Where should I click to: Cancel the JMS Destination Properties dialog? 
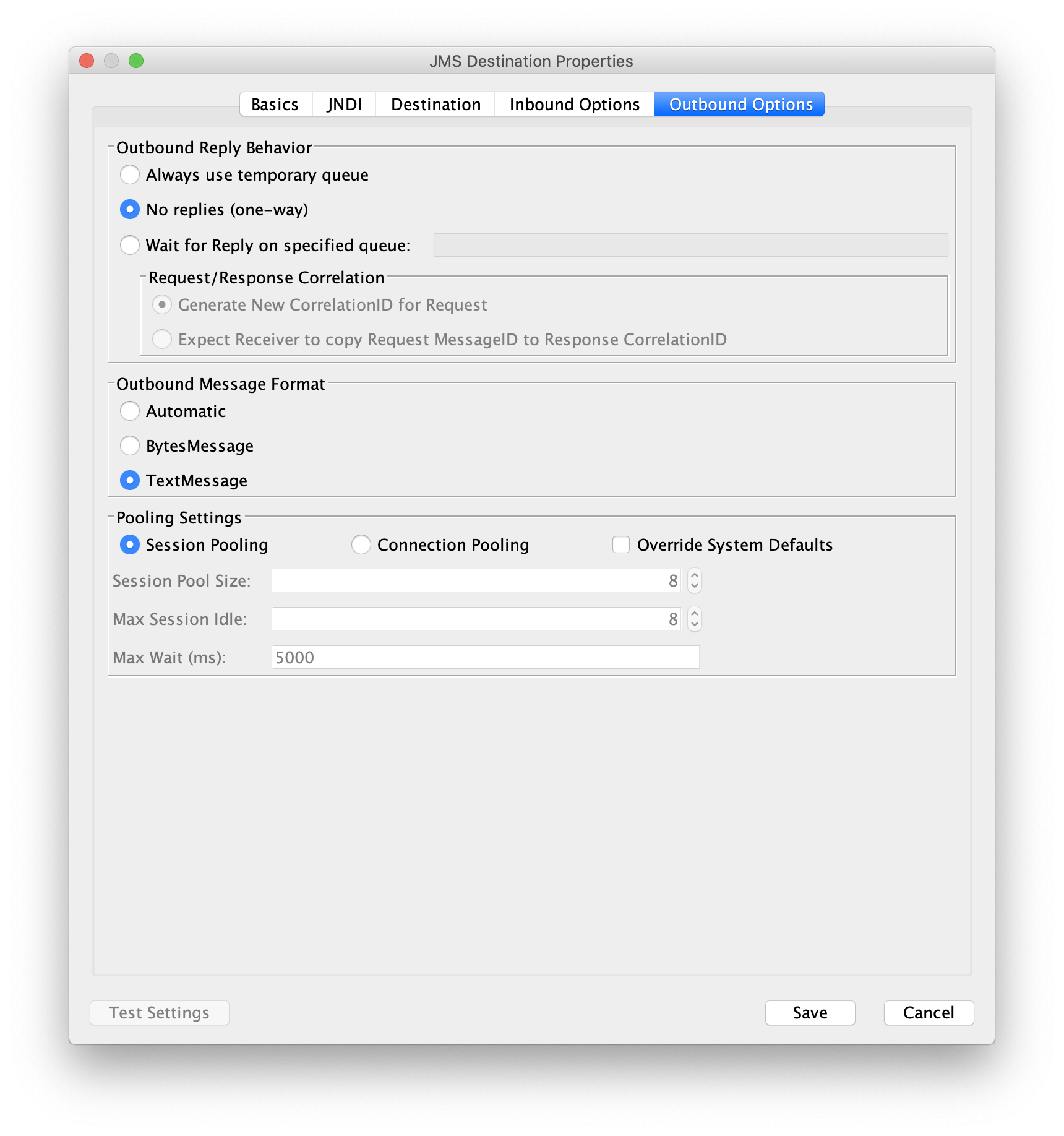929,1013
